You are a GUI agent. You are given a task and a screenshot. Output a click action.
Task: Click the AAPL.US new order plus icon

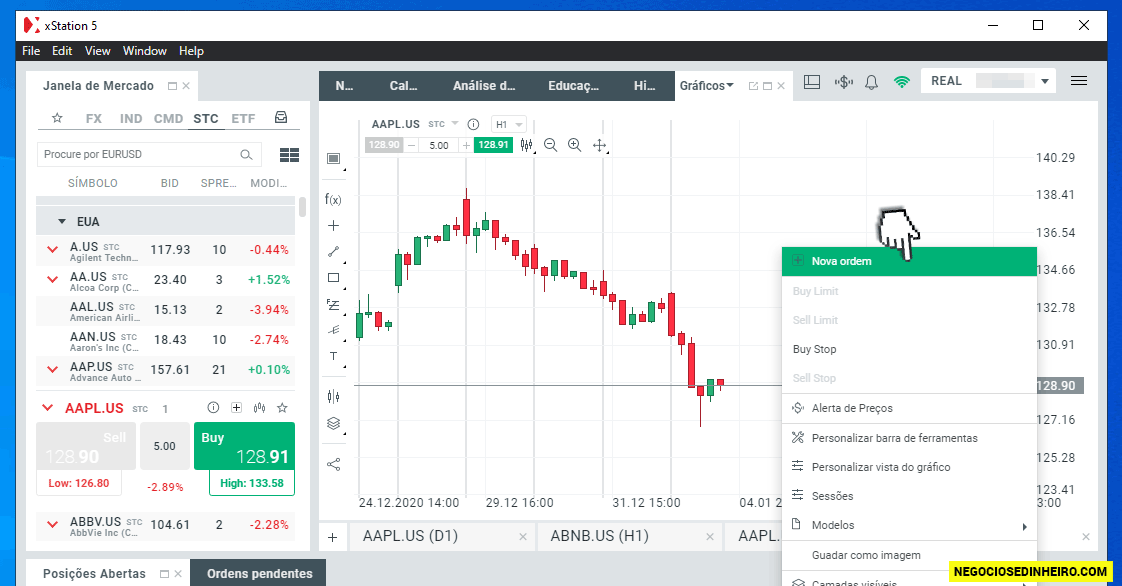(x=236, y=408)
